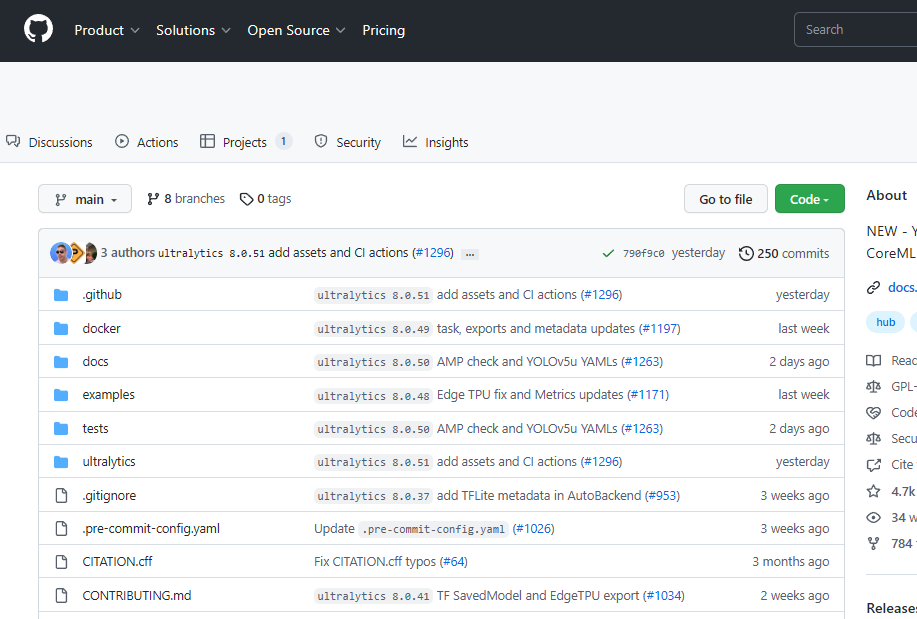
Task: Open the .pre-commit-config.yaml file name
Action: (x=151, y=528)
